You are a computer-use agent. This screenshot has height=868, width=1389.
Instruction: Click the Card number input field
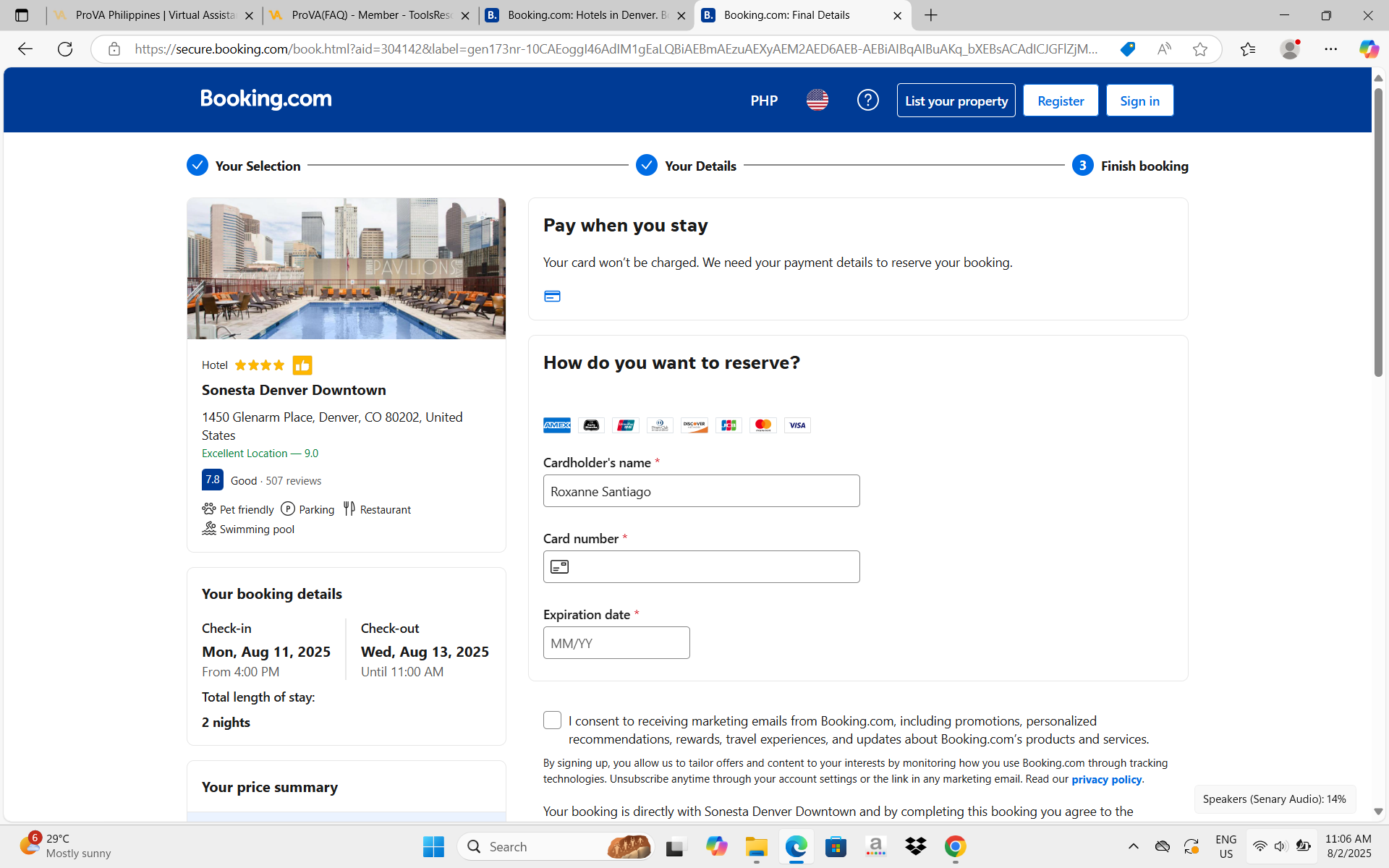701,567
